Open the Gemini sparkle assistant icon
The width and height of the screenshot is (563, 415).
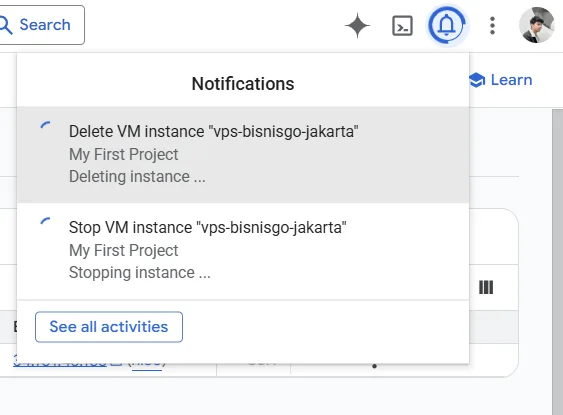coord(357,25)
